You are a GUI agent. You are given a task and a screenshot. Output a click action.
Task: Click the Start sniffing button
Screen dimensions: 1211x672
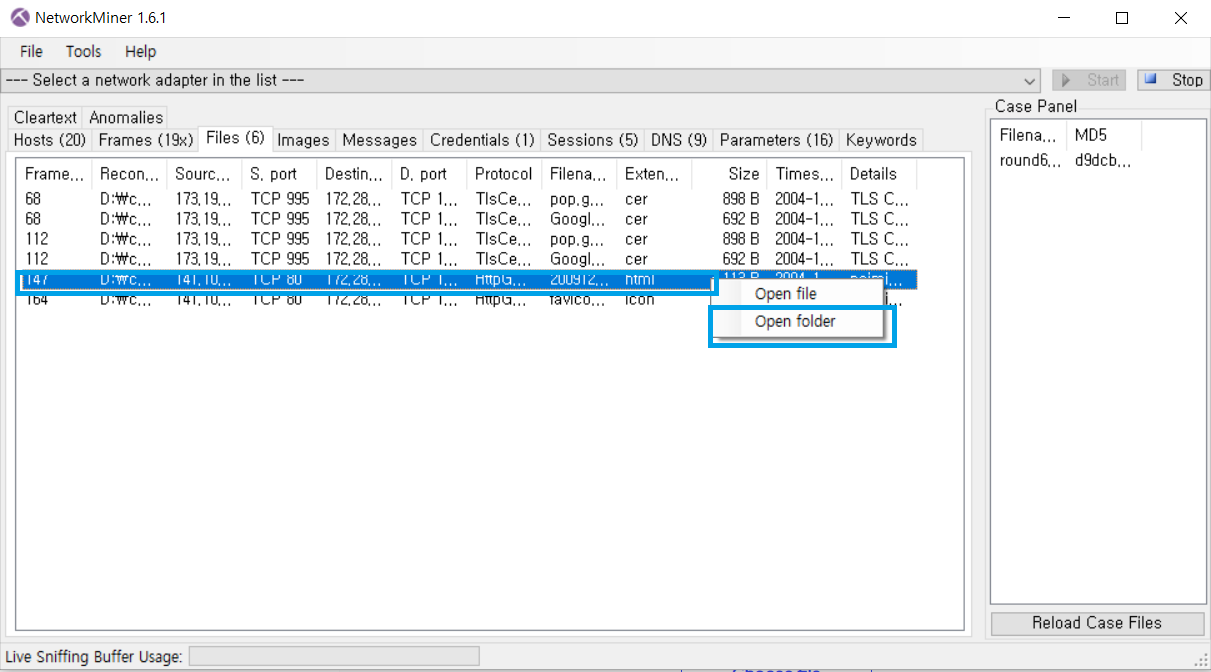1089,80
